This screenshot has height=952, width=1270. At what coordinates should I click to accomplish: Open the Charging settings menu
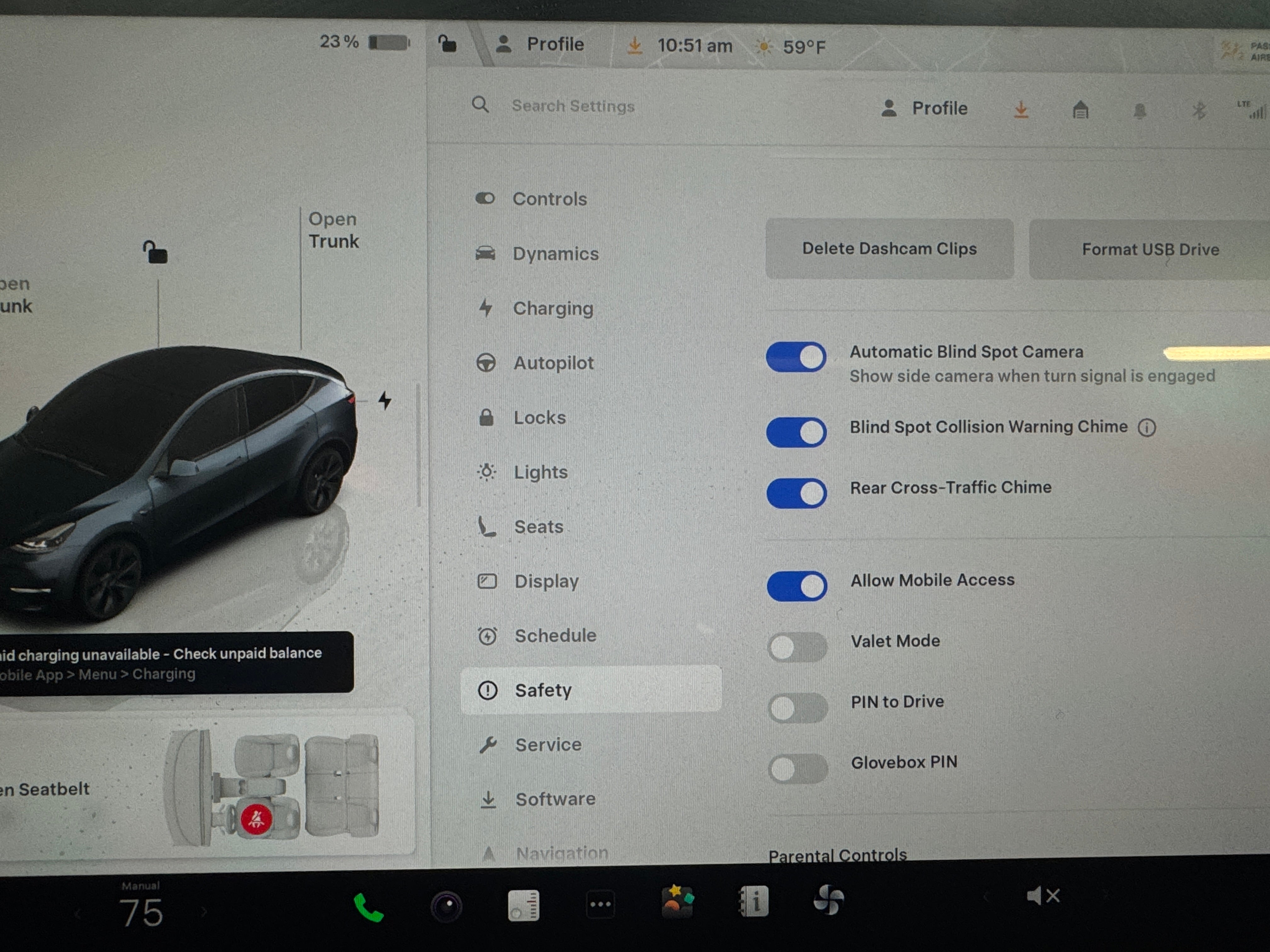[x=552, y=309]
